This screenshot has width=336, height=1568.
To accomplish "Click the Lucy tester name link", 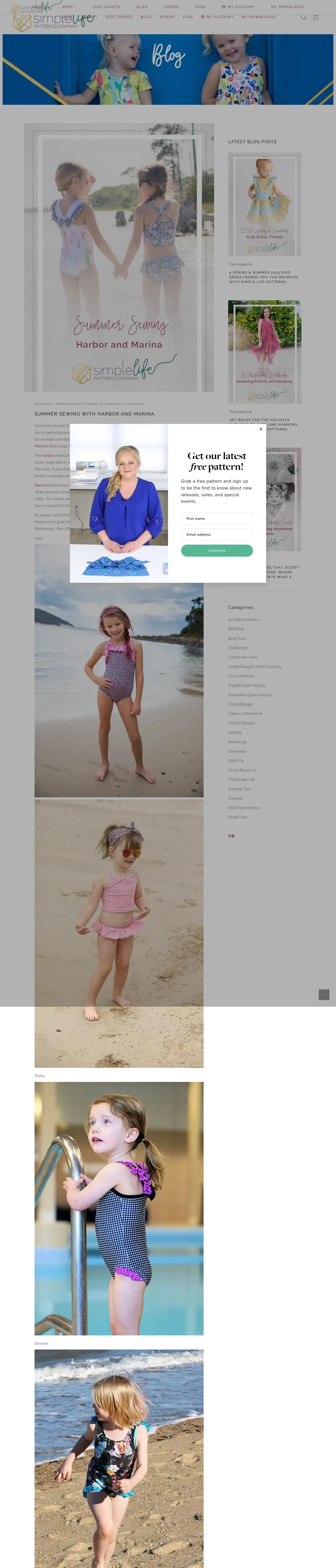I will click(38, 538).
